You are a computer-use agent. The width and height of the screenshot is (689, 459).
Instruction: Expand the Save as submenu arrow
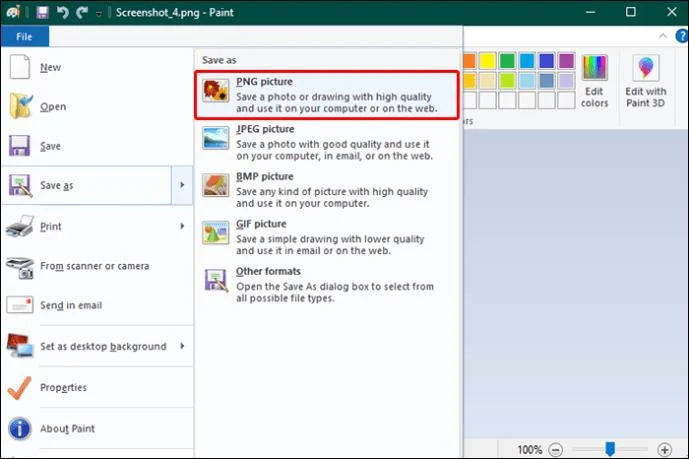182,185
